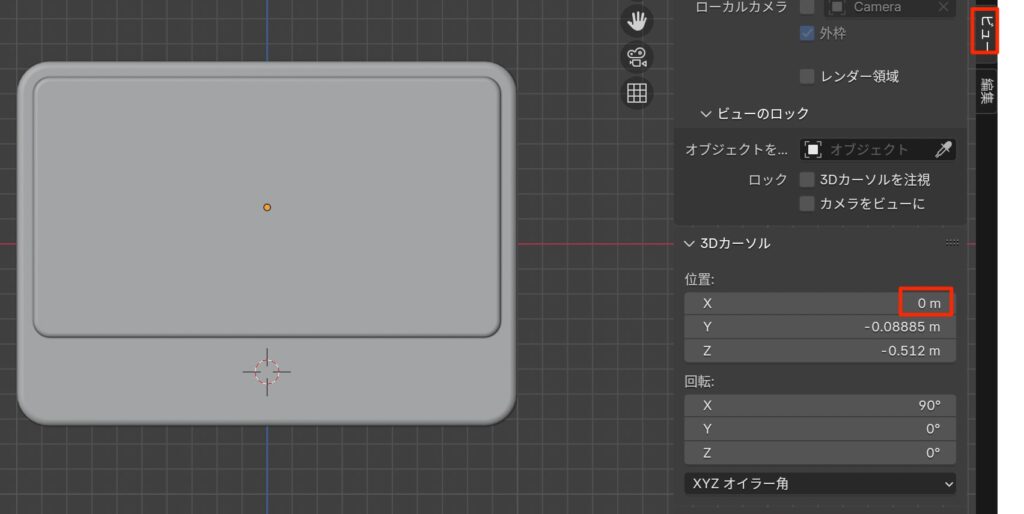Enable the レンダー領域 checkbox
The width and height of the screenshot is (1024, 514).
point(807,76)
